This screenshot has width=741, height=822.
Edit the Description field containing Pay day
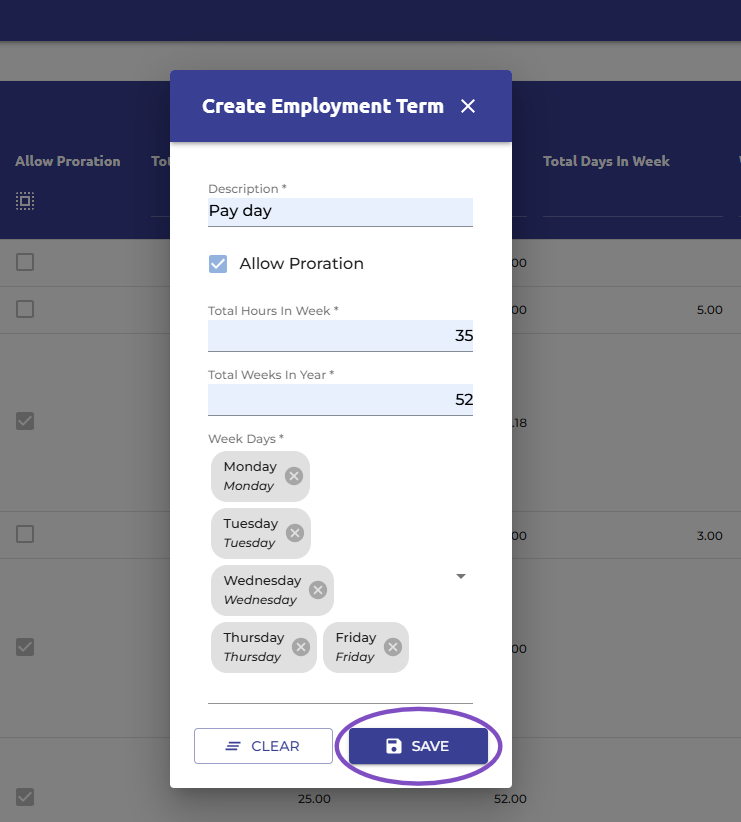(x=340, y=212)
